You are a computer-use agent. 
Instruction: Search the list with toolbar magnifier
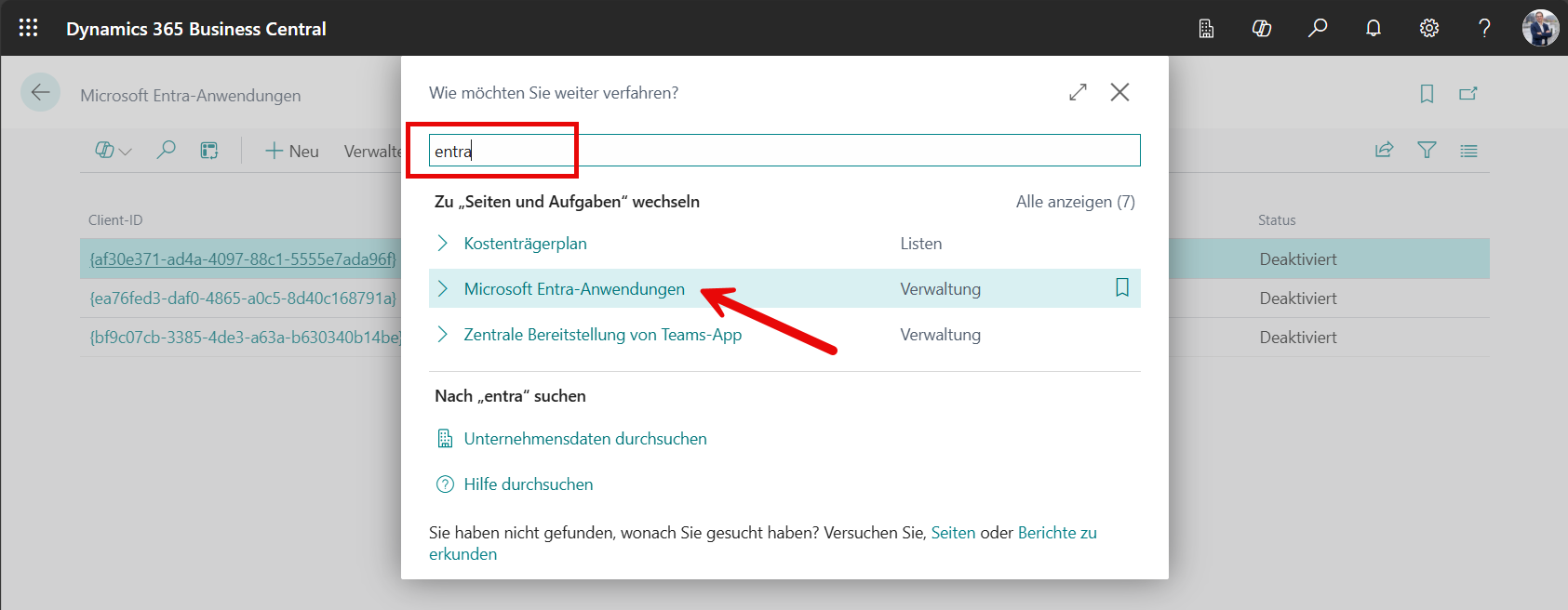[x=166, y=151]
